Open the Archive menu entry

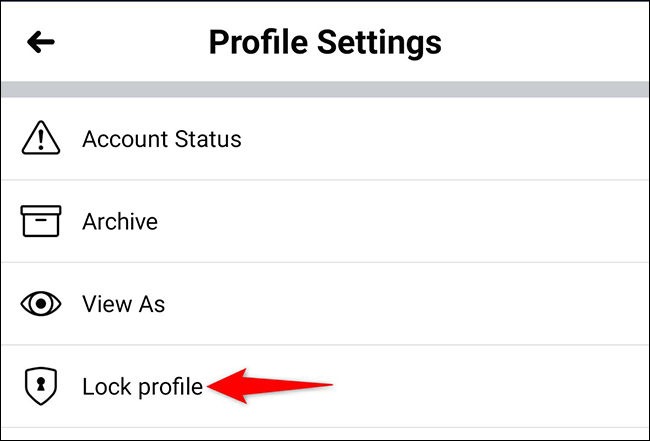coord(119,221)
